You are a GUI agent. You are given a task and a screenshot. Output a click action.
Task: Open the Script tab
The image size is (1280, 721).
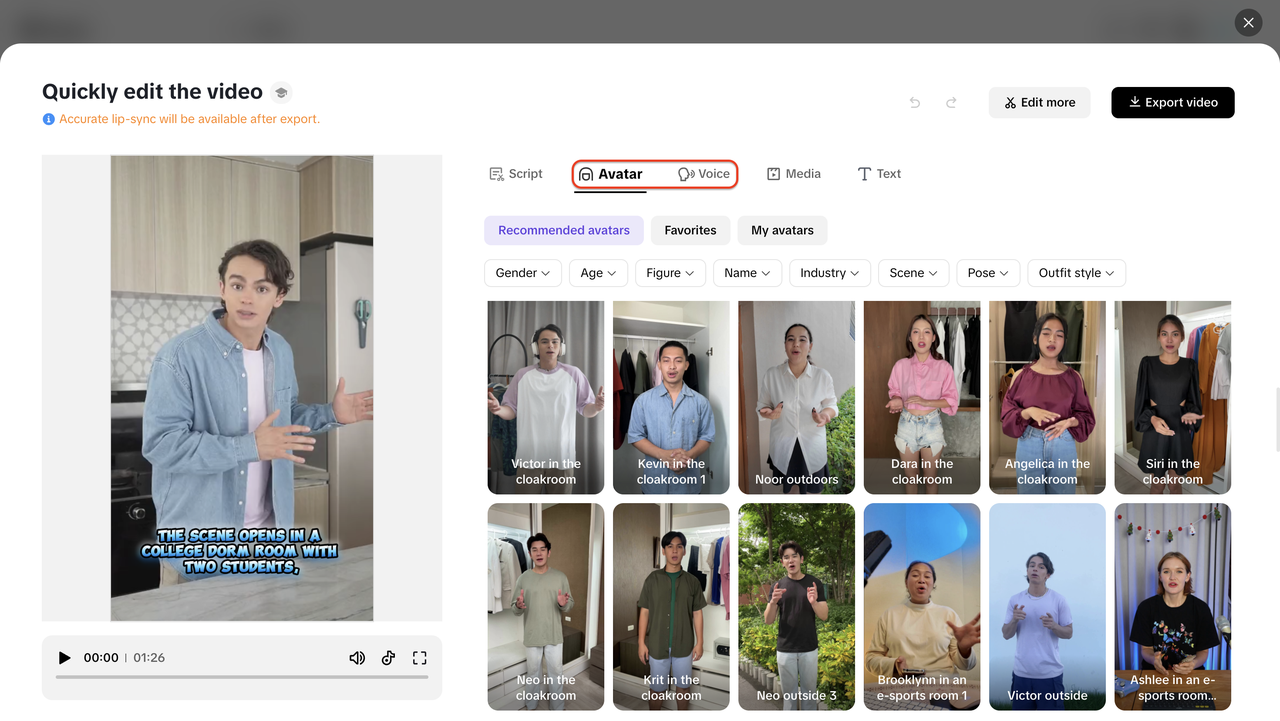[516, 174]
